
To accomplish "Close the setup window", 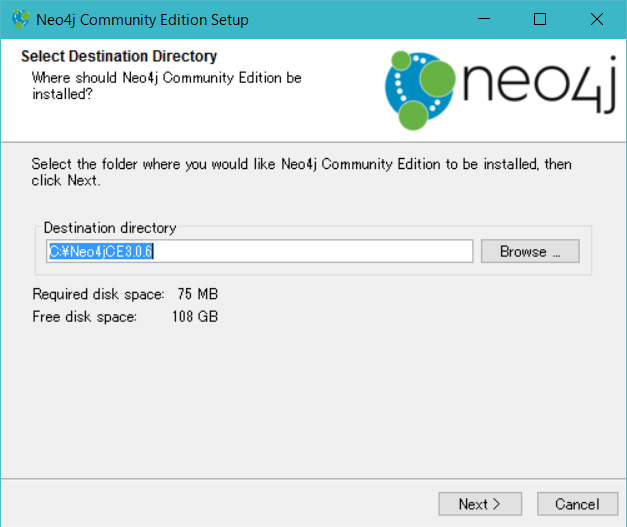I will tap(597, 19).
